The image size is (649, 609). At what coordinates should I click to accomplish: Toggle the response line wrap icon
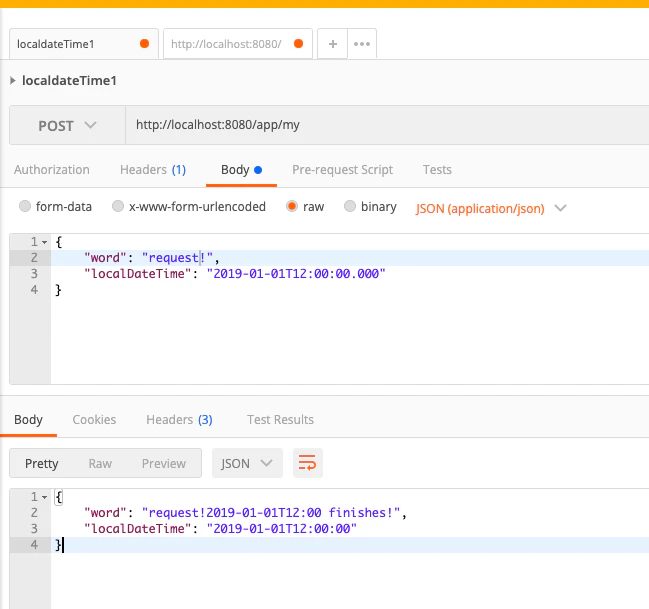coord(308,463)
